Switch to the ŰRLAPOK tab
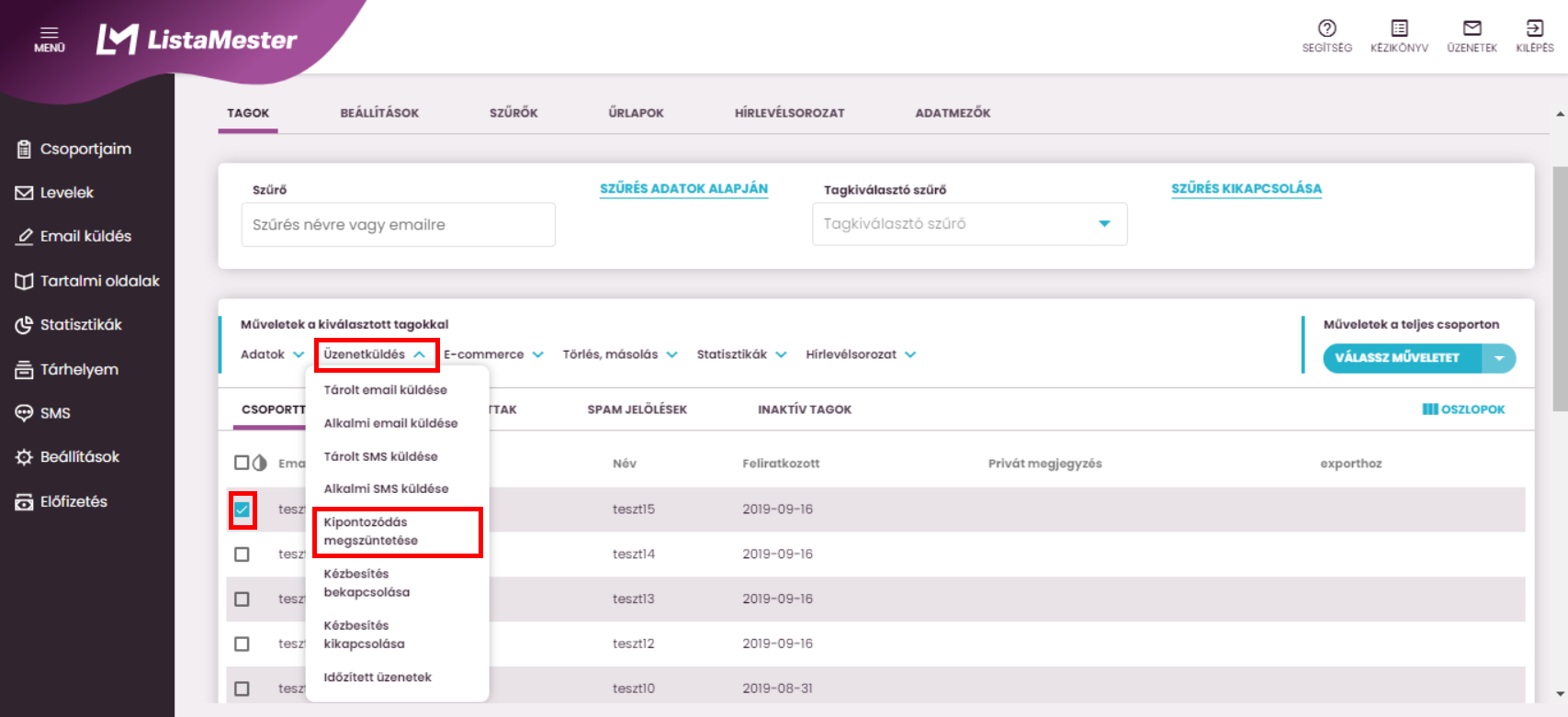This screenshot has width=1568, height=717. coord(636,113)
